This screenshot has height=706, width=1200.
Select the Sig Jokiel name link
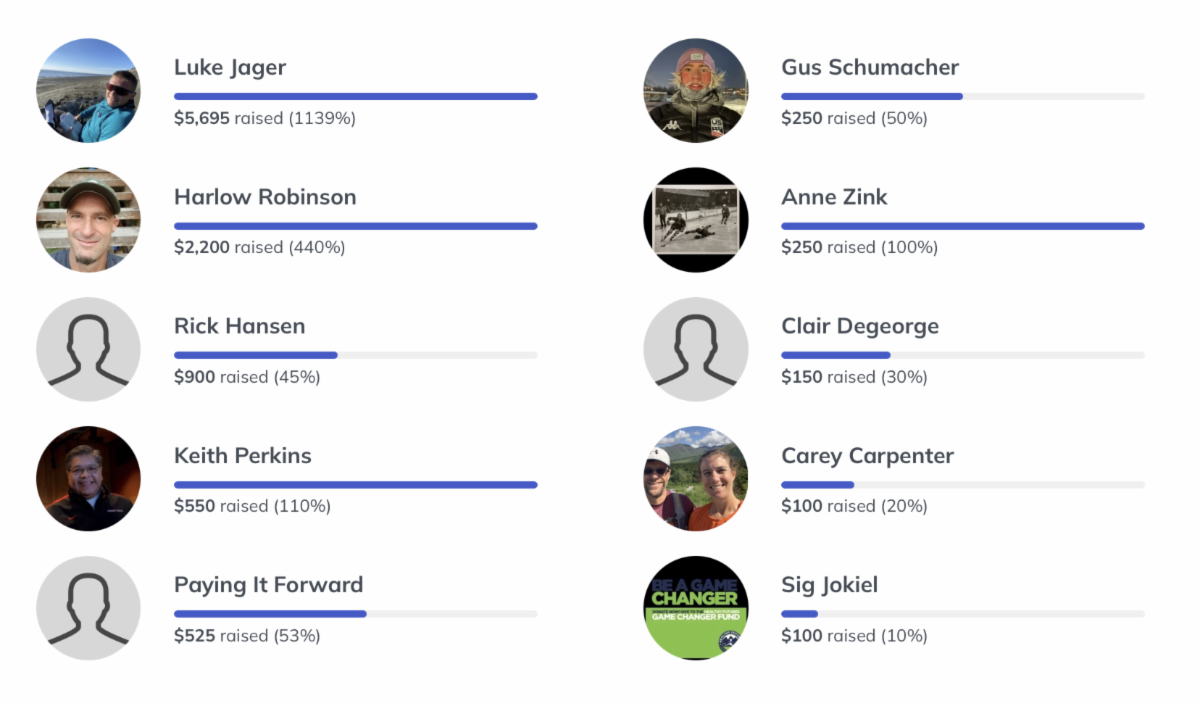[829, 585]
